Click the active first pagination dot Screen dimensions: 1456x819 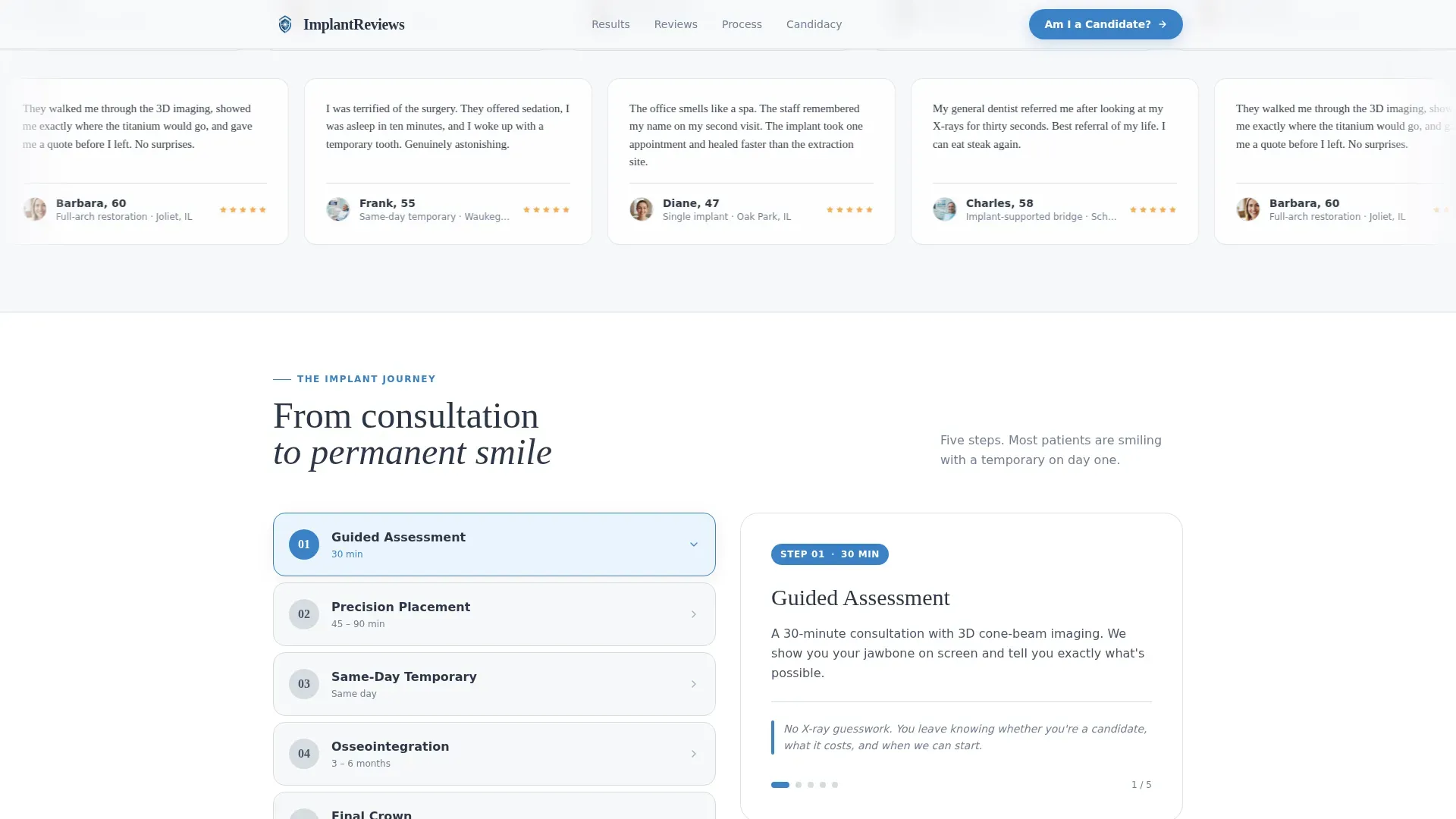(x=780, y=785)
